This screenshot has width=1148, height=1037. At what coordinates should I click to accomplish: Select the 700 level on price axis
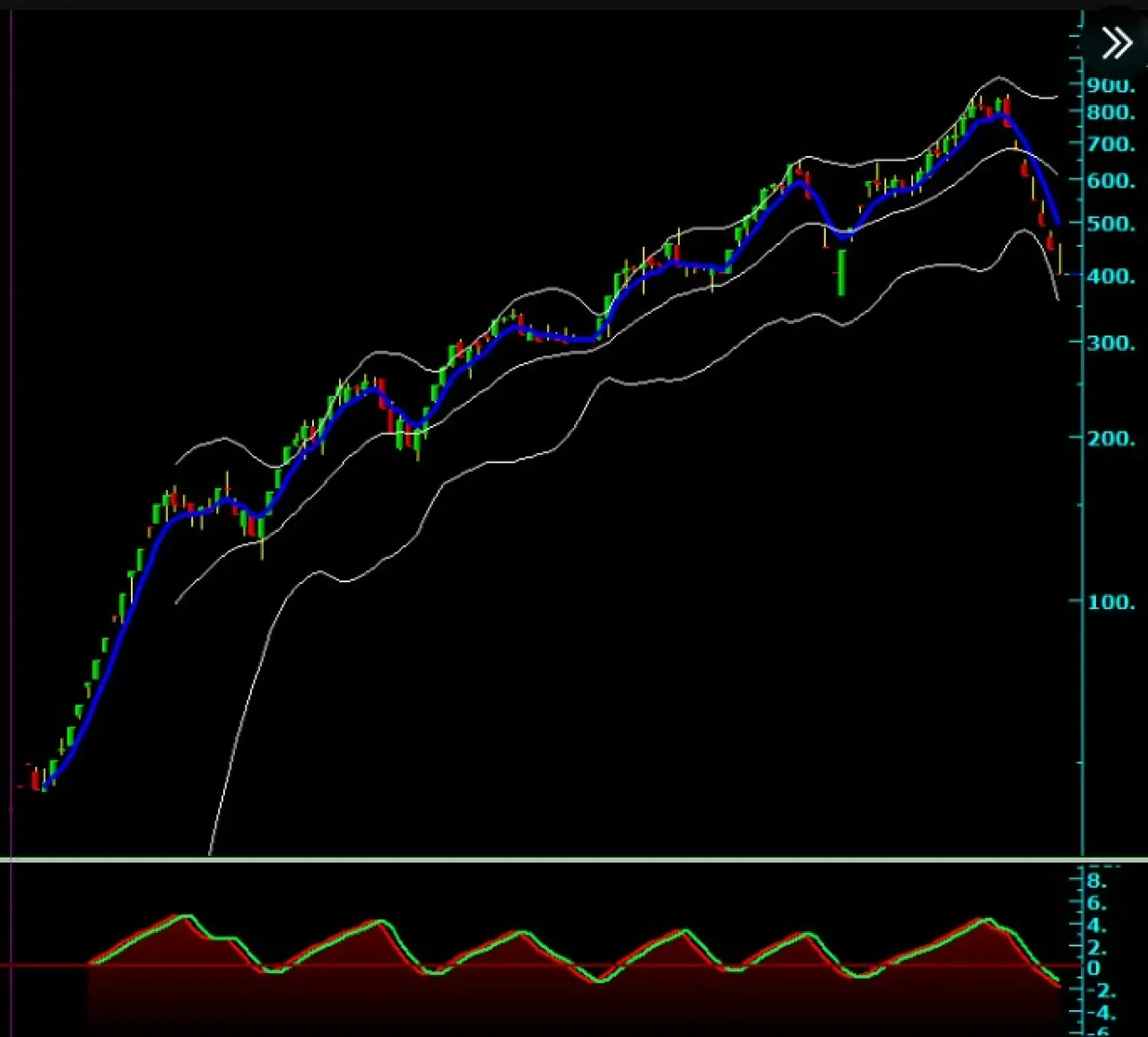(1110, 144)
